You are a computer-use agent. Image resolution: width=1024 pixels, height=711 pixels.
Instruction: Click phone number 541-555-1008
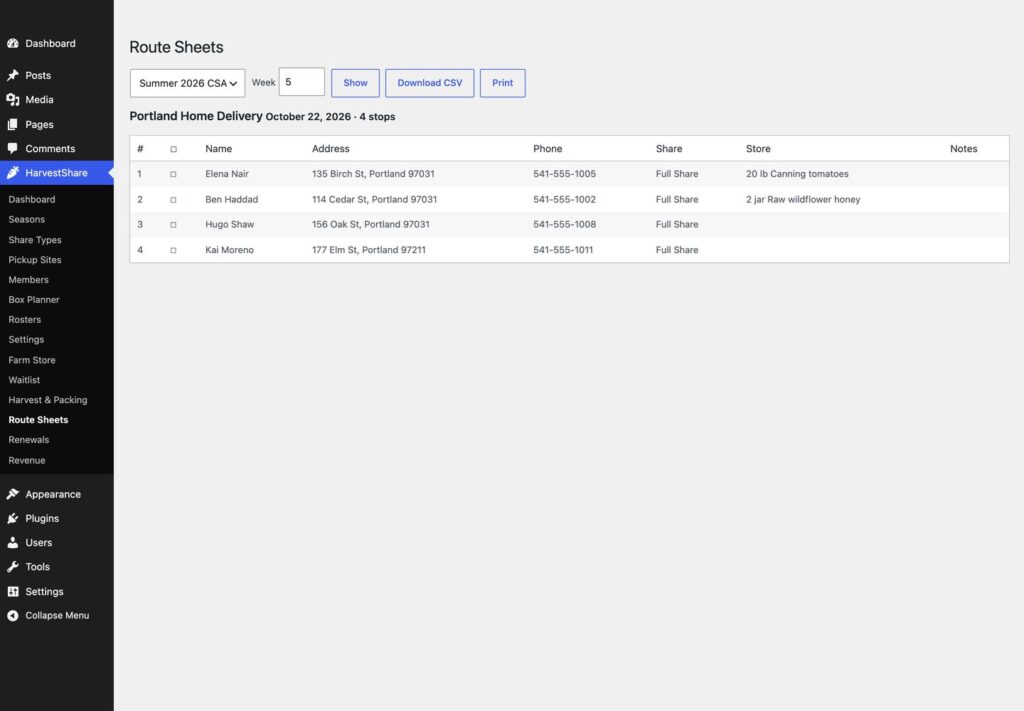point(564,224)
